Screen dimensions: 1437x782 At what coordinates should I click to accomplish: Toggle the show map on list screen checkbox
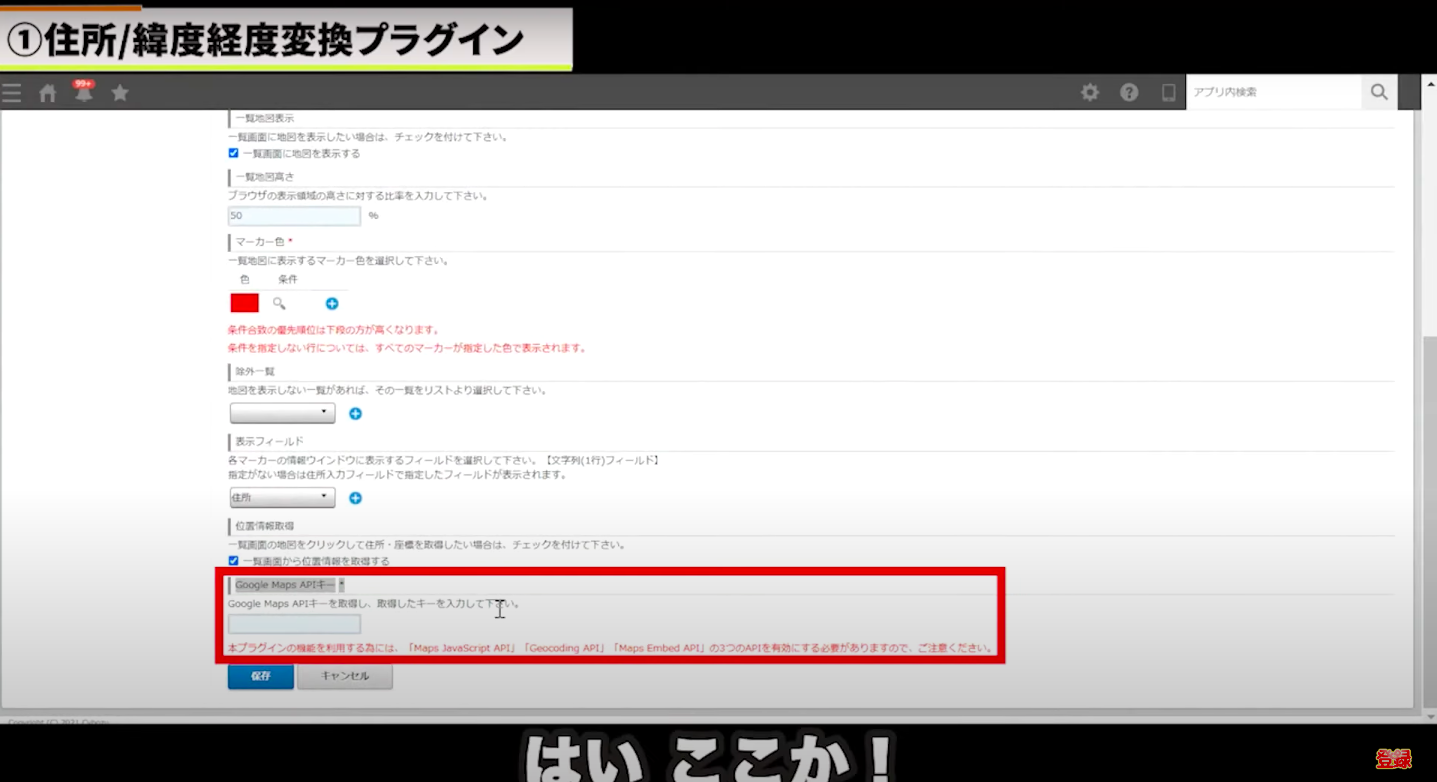[x=234, y=153]
